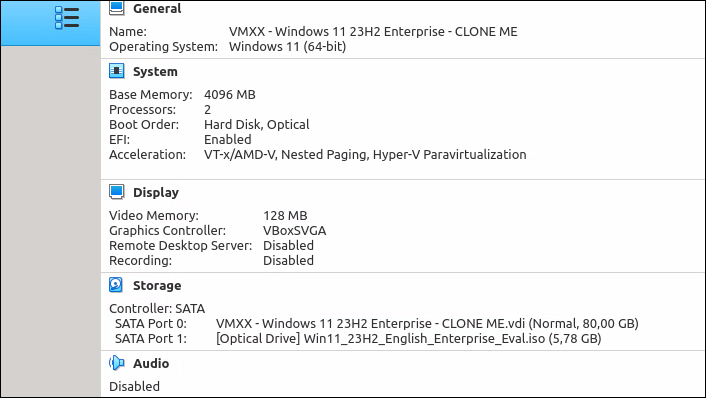
Task: Click the Audio section speaker icon
Action: tap(117, 363)
